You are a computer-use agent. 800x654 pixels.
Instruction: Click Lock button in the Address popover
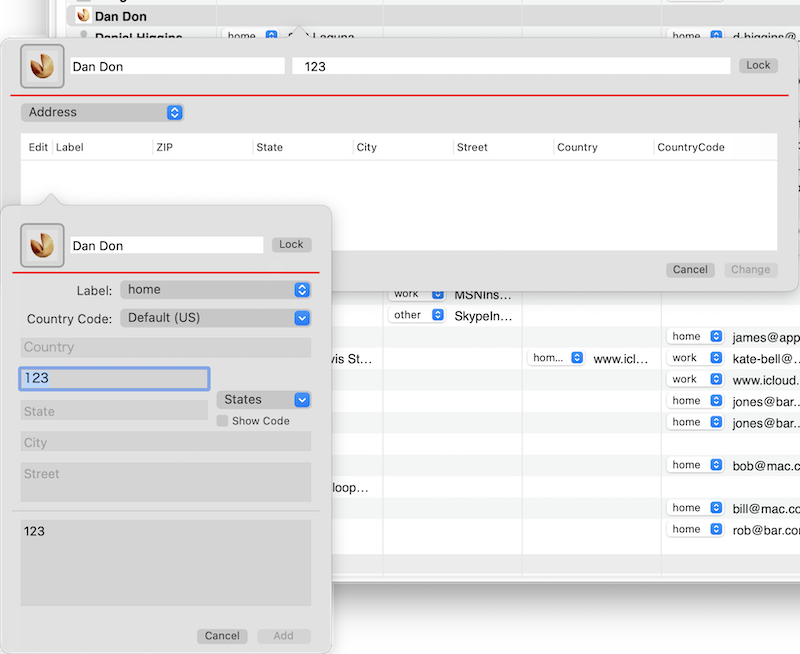coord(758,65)
